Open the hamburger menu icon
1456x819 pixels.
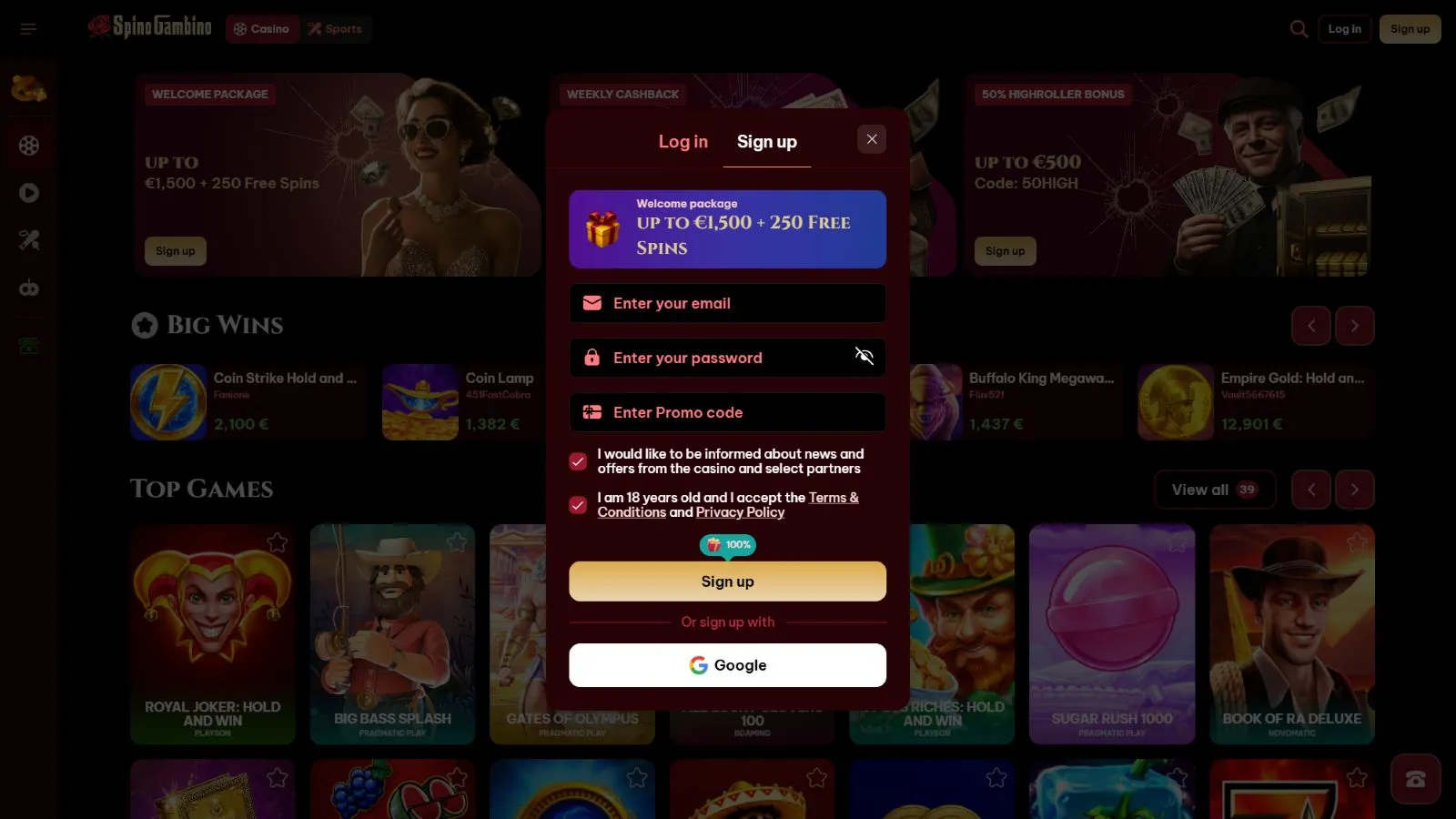pos(28,29)
